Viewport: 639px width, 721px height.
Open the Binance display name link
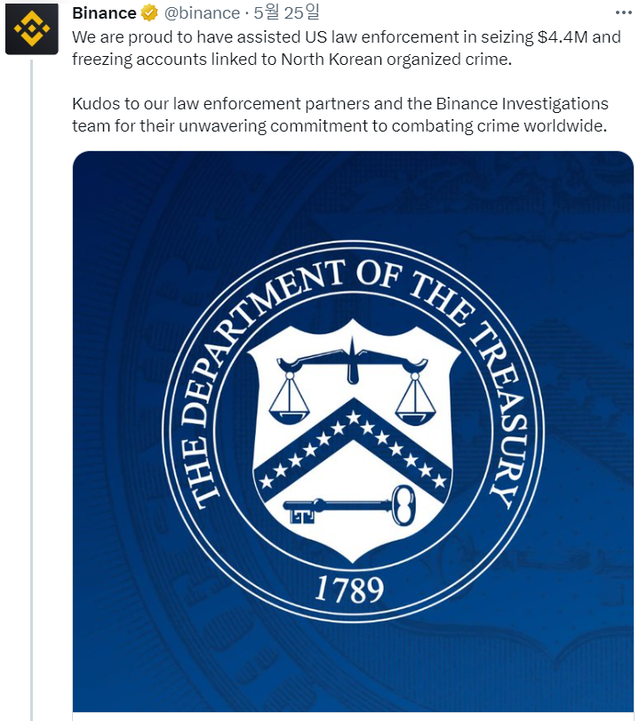(x=104, y=14)
